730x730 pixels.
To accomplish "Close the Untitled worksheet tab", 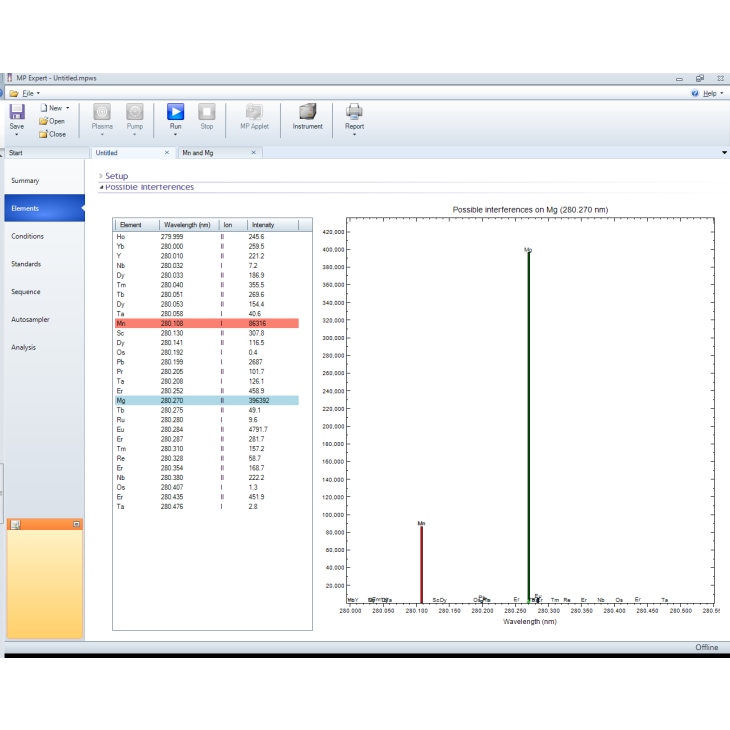I will click(x=166, y=153).
